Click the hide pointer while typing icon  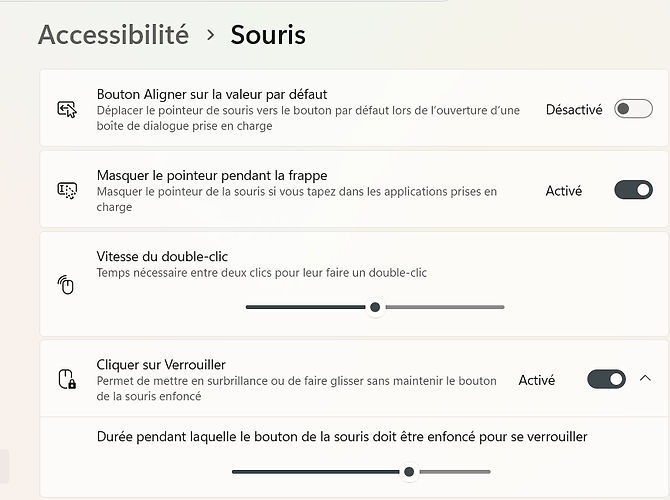click(x=67, y=190)
